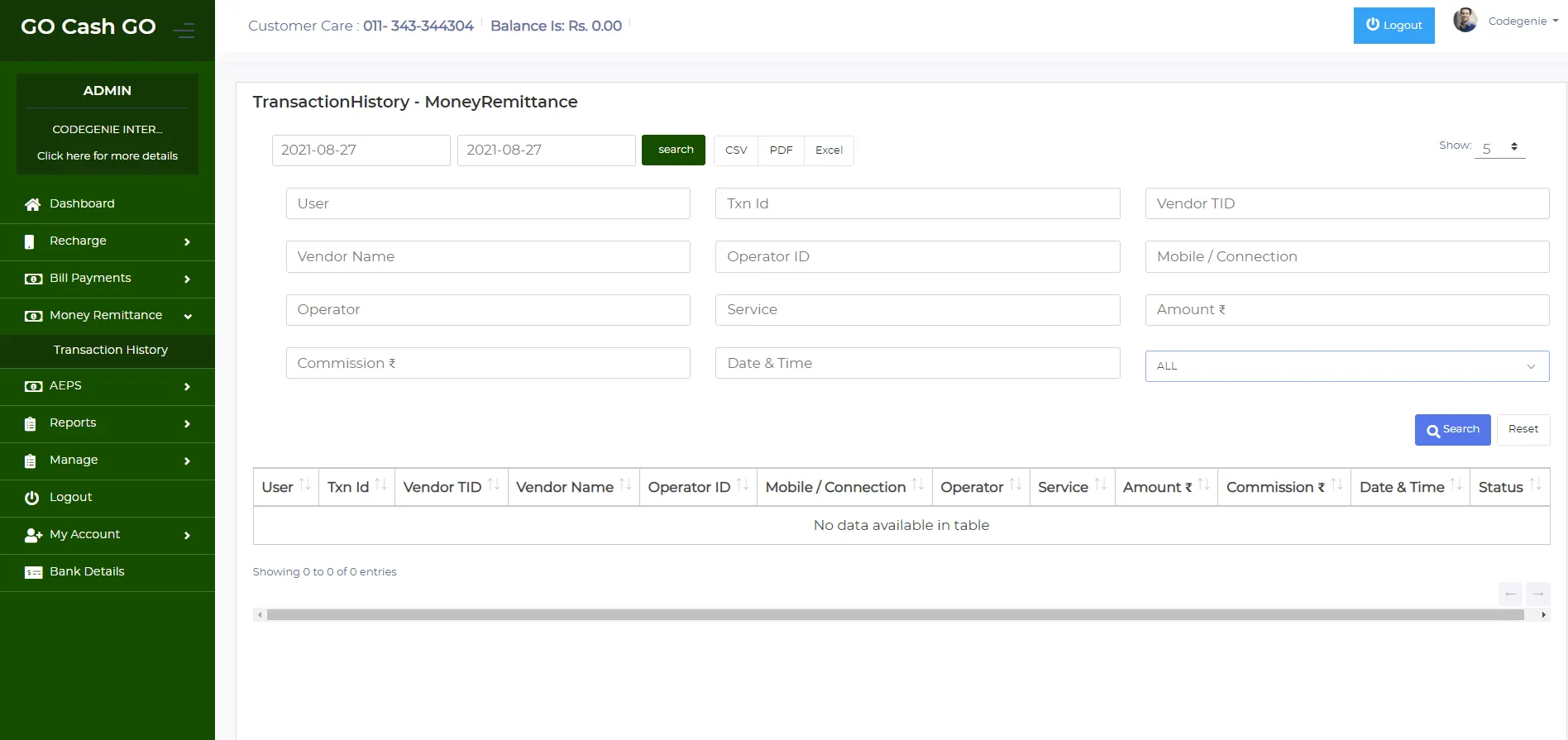Click the horizontal scrollbar under the table
1568x740 pixels.
coord(895,614)
